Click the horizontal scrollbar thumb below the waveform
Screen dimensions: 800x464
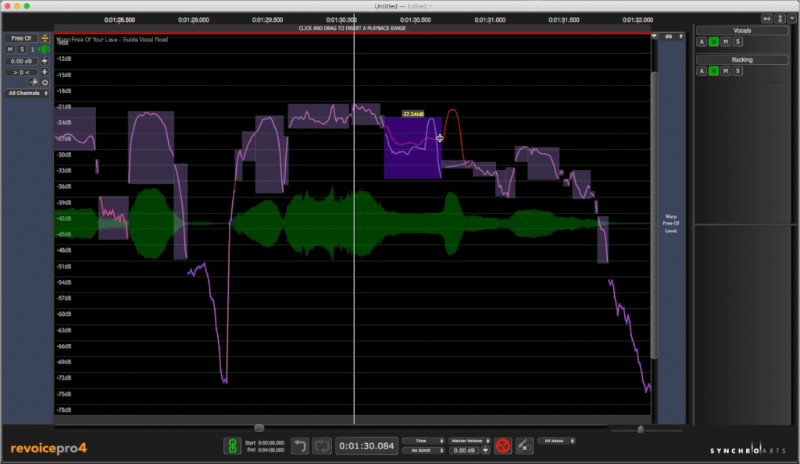click(259, 428)
